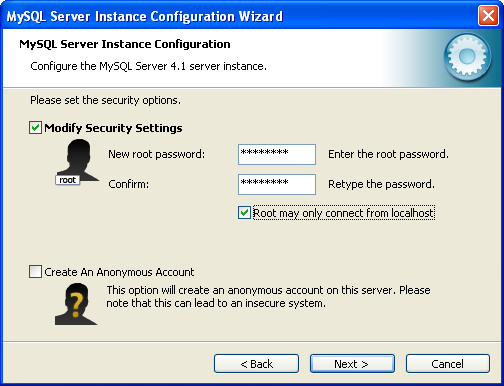Click the New root password label
This screenshot has width=504, height=386.
click(x=157, y=154)
